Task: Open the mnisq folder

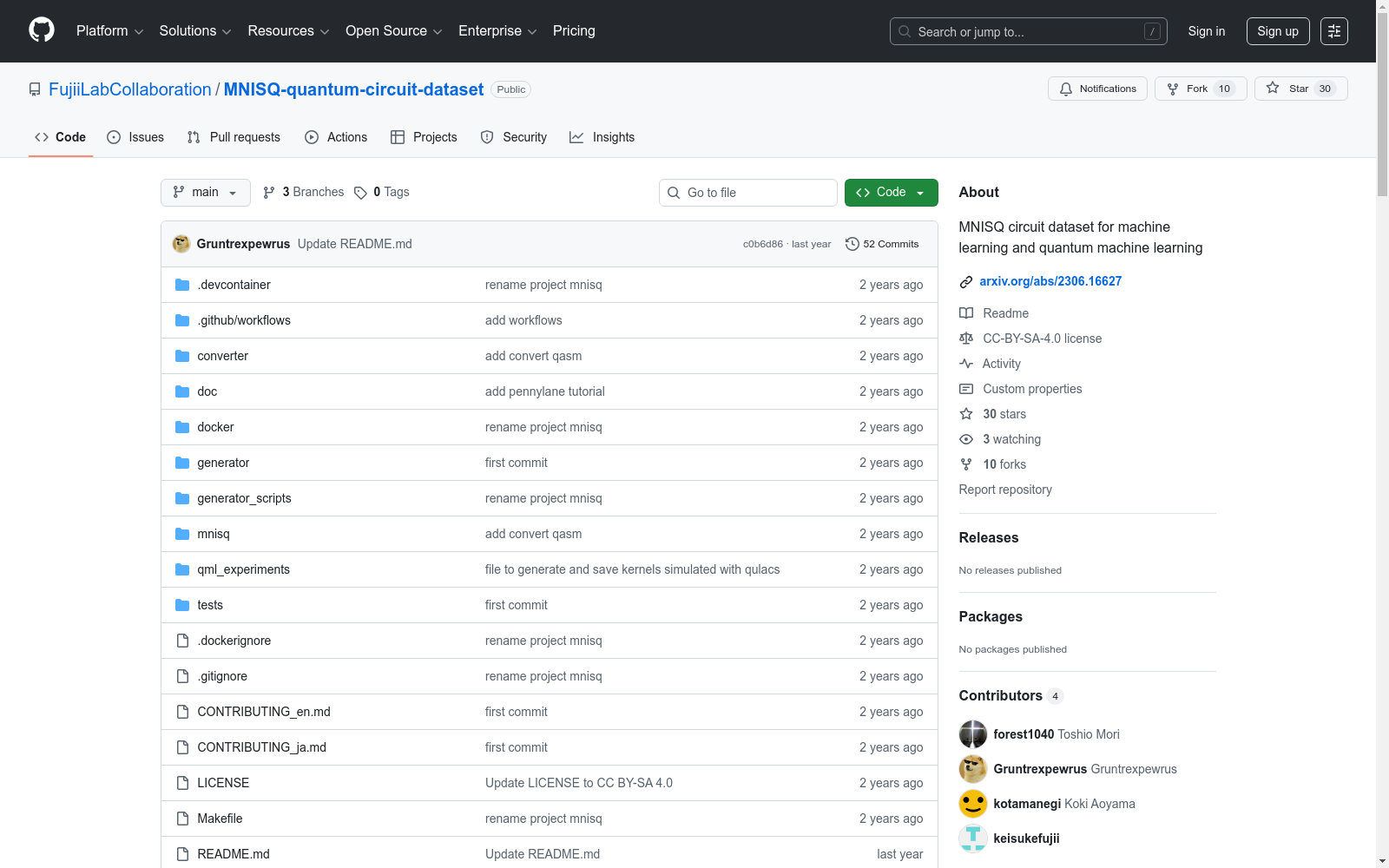Action: click(214, 534)
